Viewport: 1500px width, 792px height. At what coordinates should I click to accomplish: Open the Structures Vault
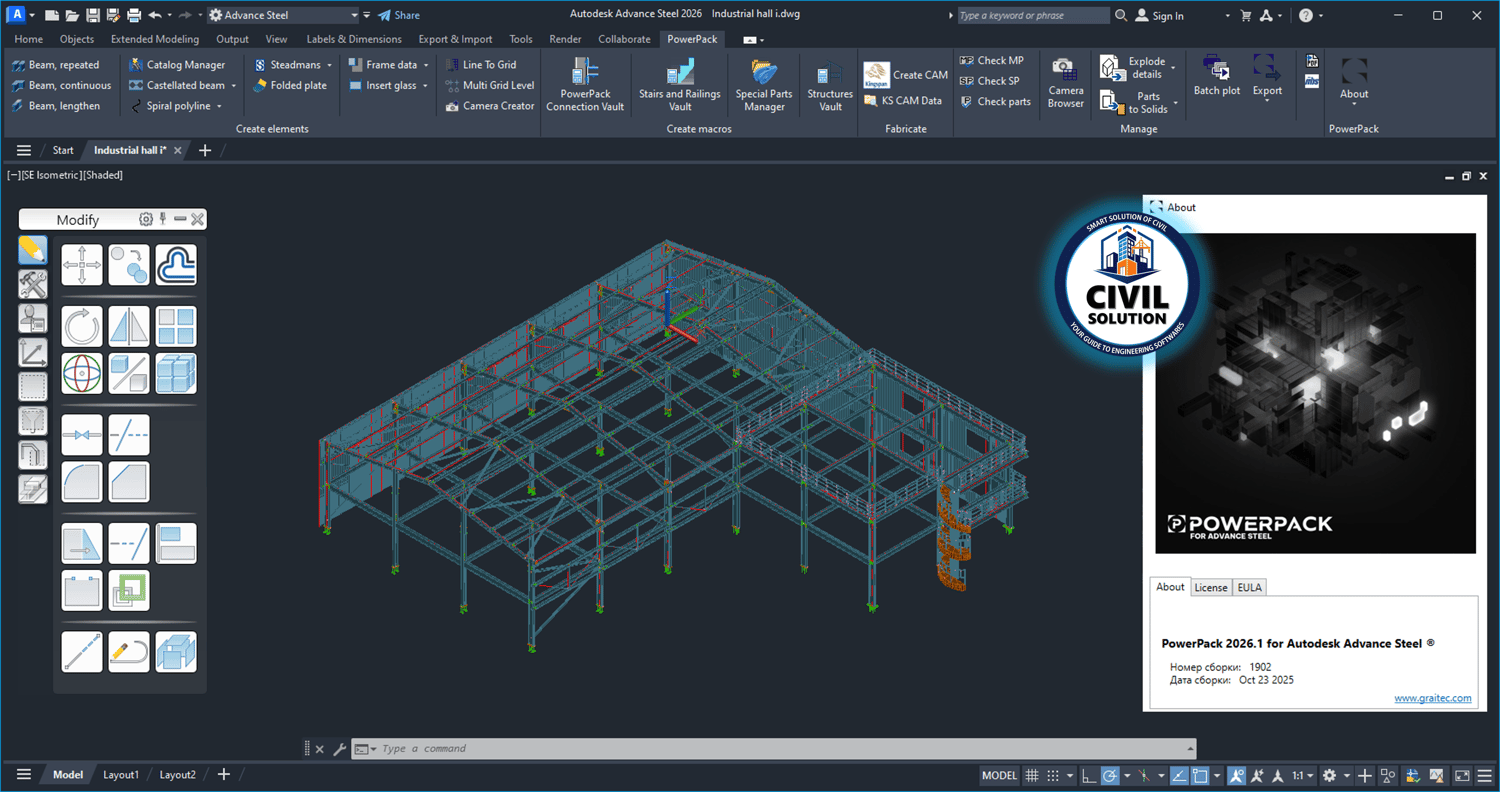tap(830, 84)
